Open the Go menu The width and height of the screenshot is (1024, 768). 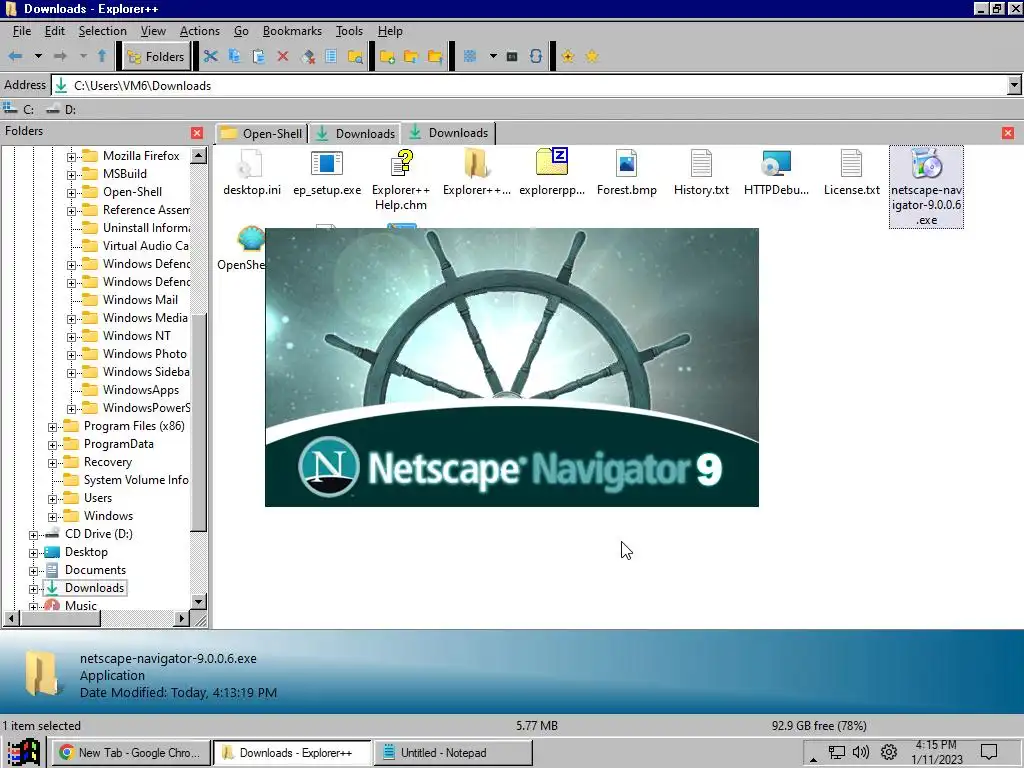[241, 31]
